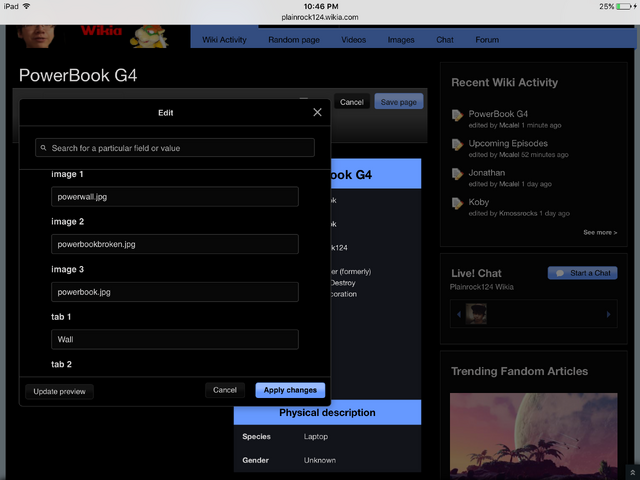Screen dimensions: 640x480
Task: Open Forum in navigation bar
Action: (x=487, y=40)
